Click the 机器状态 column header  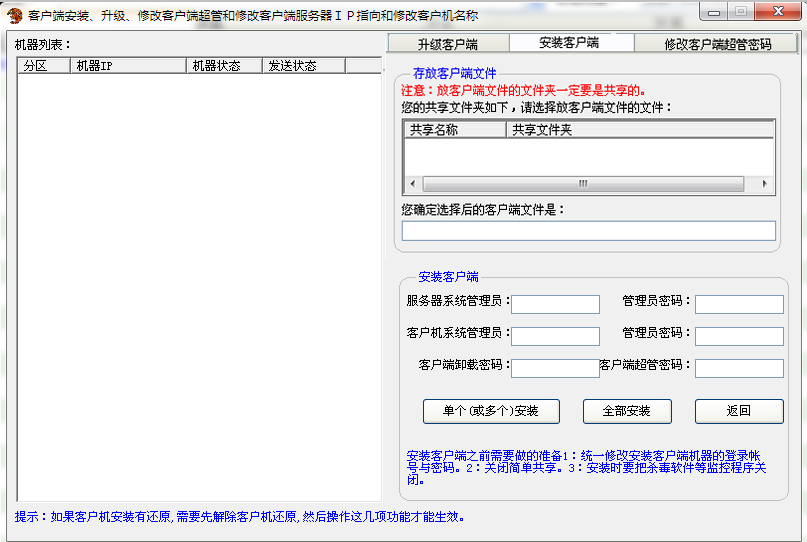(x=224, y=66)
